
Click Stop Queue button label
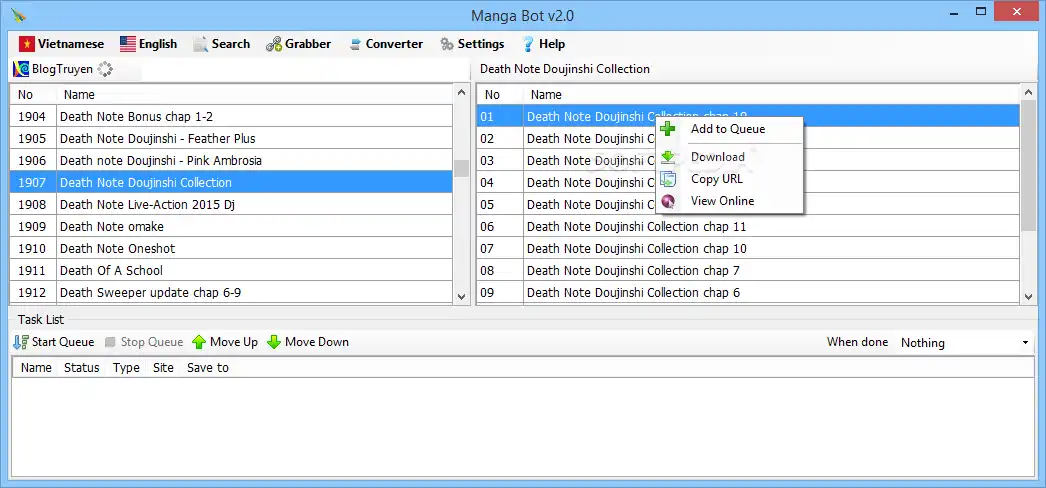[151, 342]
